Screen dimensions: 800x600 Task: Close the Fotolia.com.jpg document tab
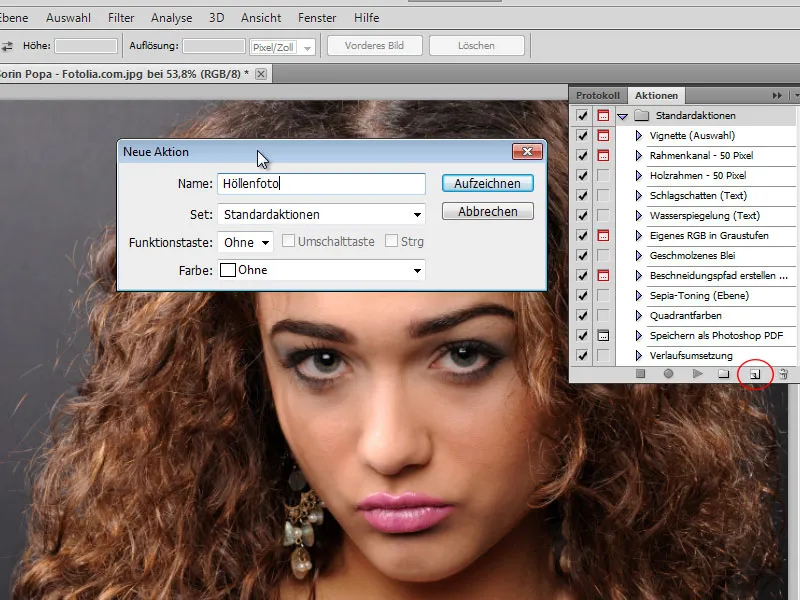pyautogui.click(x=261, y=74)
